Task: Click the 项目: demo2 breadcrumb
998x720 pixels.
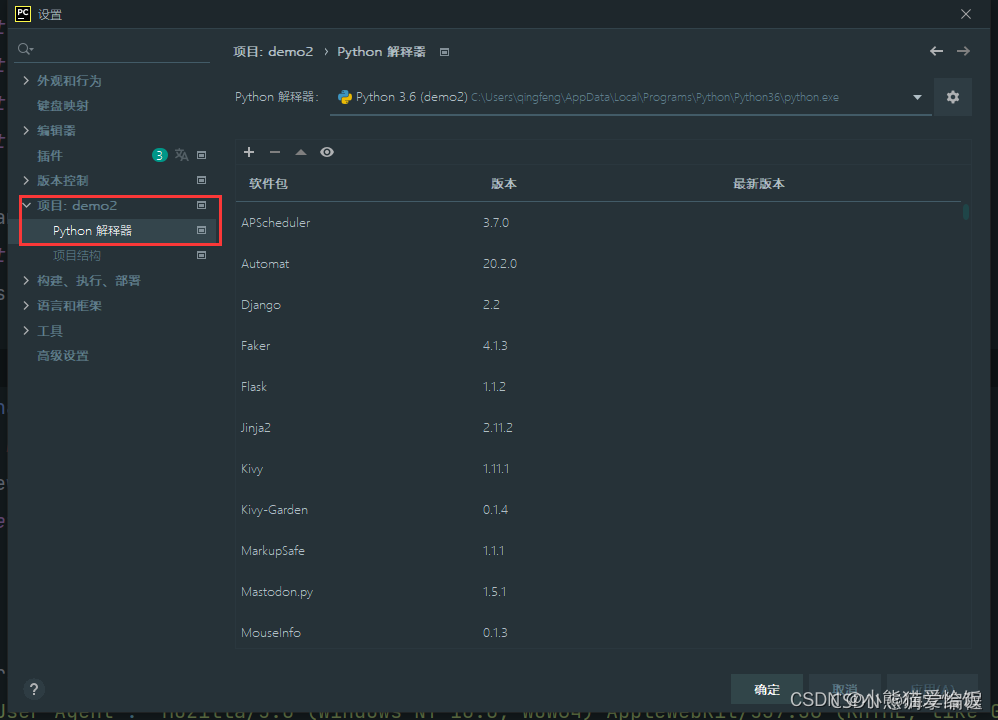Action: pyautogui.click(x=273, y=52)
